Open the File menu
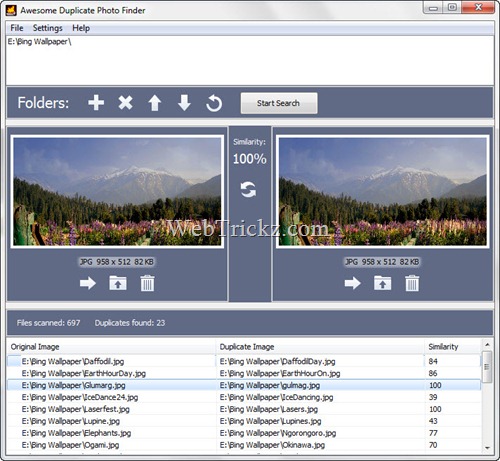 click(17, 28)
